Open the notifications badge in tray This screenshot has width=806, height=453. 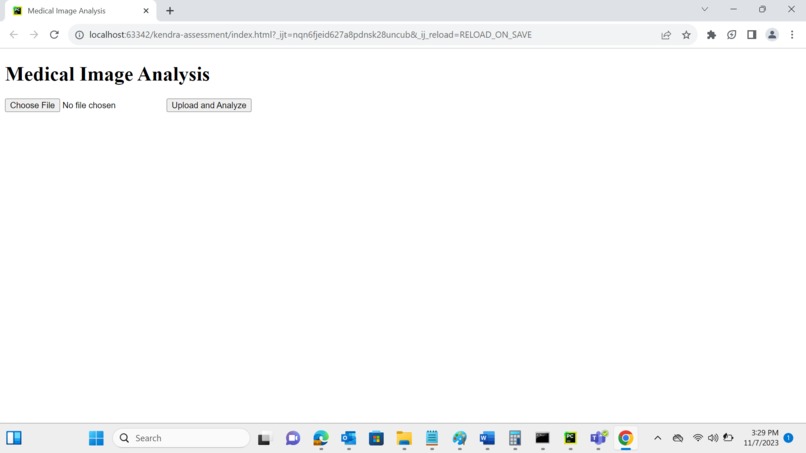click(789, 438)
